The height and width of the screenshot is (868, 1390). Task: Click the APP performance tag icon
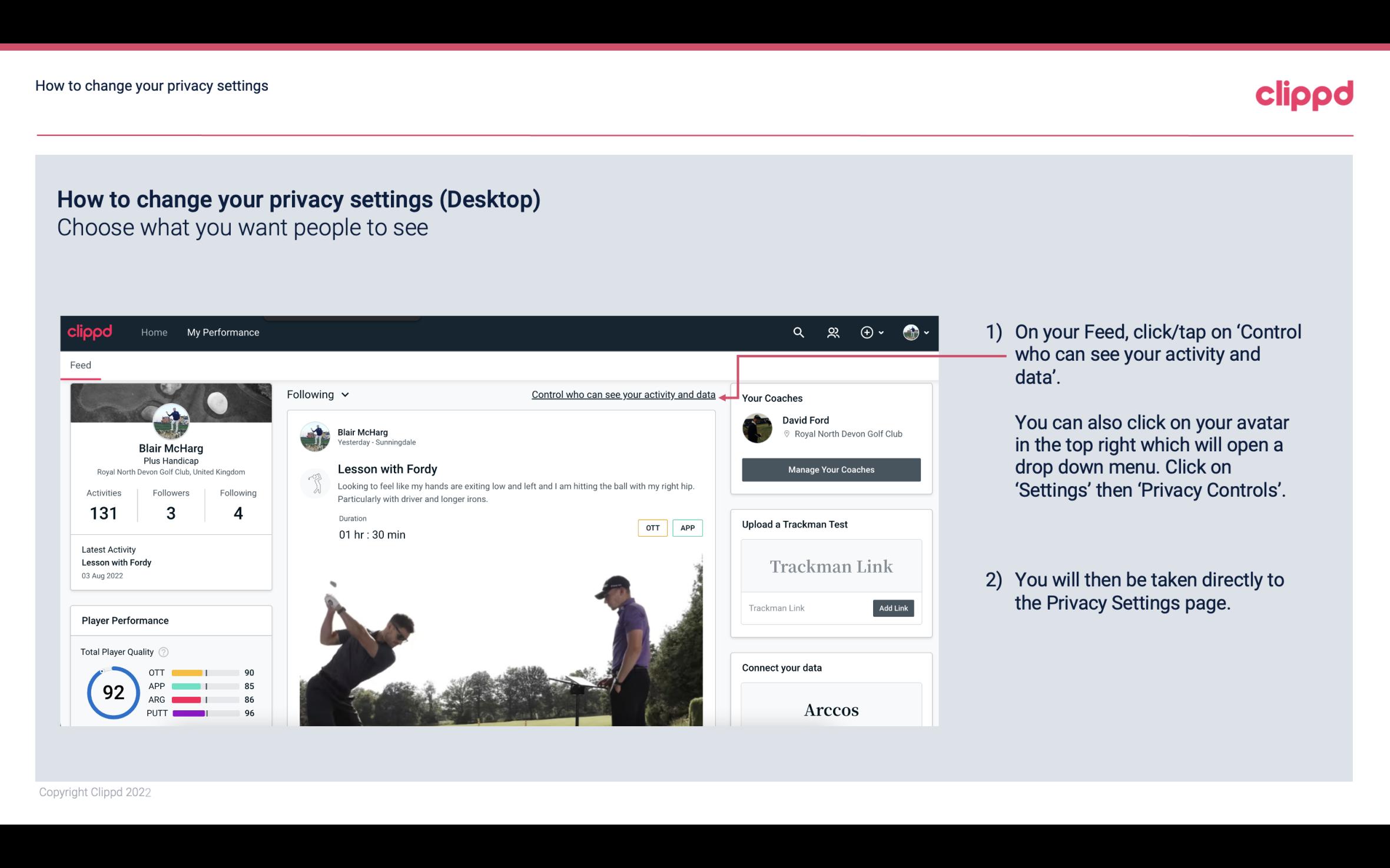click(x=688, y=528)
